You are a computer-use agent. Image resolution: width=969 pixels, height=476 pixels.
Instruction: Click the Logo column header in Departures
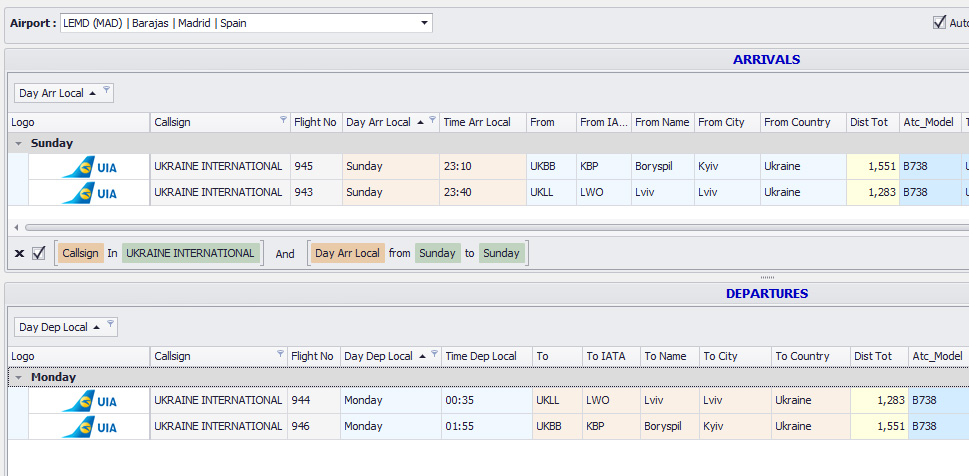click(x=80, y=356)
